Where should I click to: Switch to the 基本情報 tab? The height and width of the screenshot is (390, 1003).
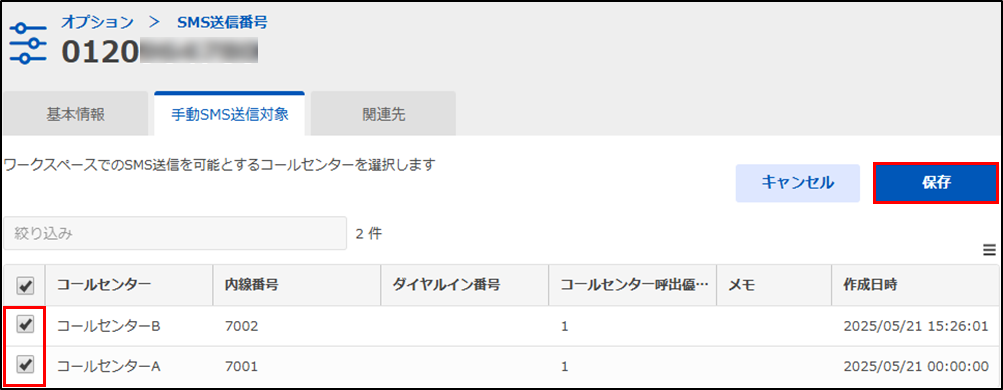75,114
